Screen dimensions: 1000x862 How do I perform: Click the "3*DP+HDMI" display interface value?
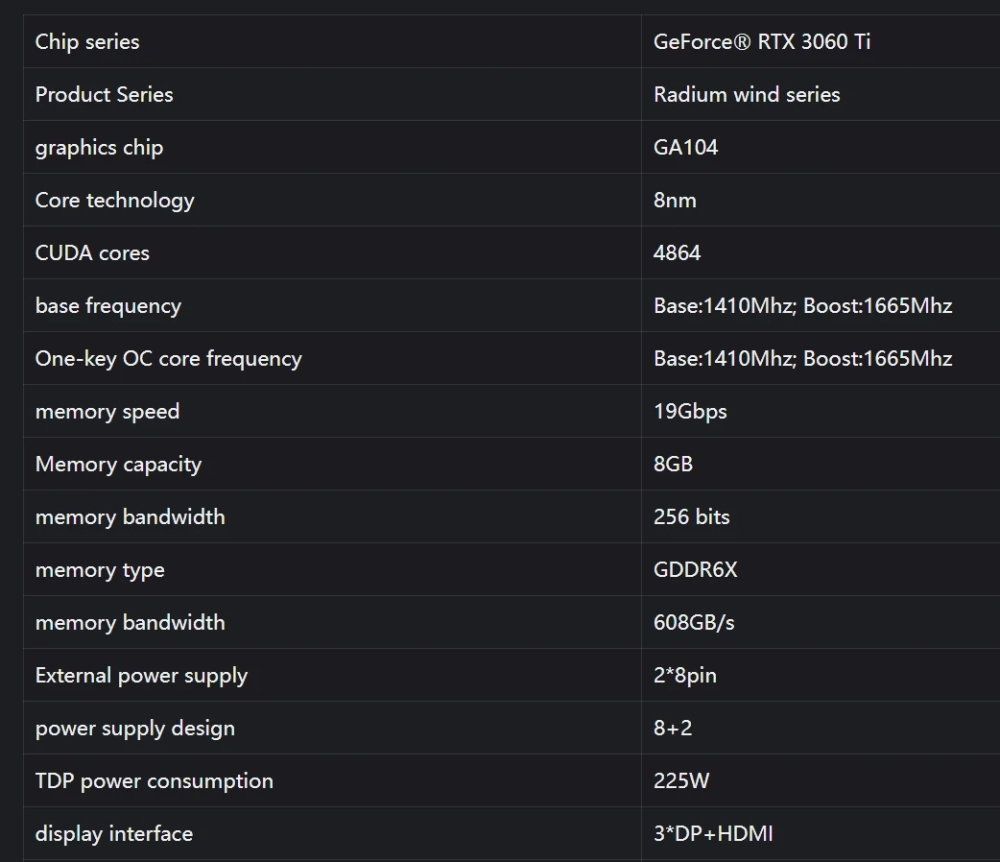tap(713, 834)
